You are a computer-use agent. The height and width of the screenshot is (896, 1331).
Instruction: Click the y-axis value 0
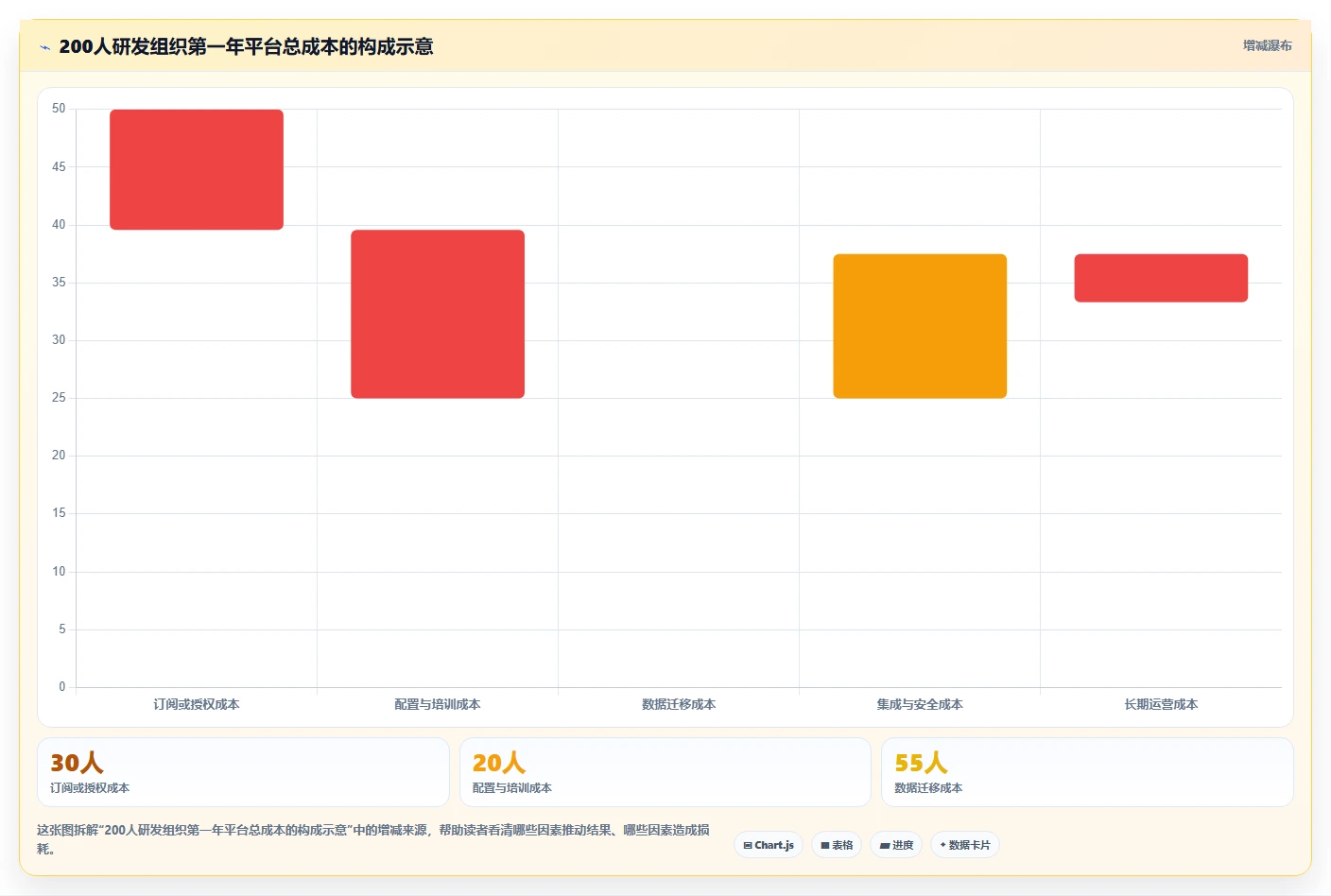[62, 687]
